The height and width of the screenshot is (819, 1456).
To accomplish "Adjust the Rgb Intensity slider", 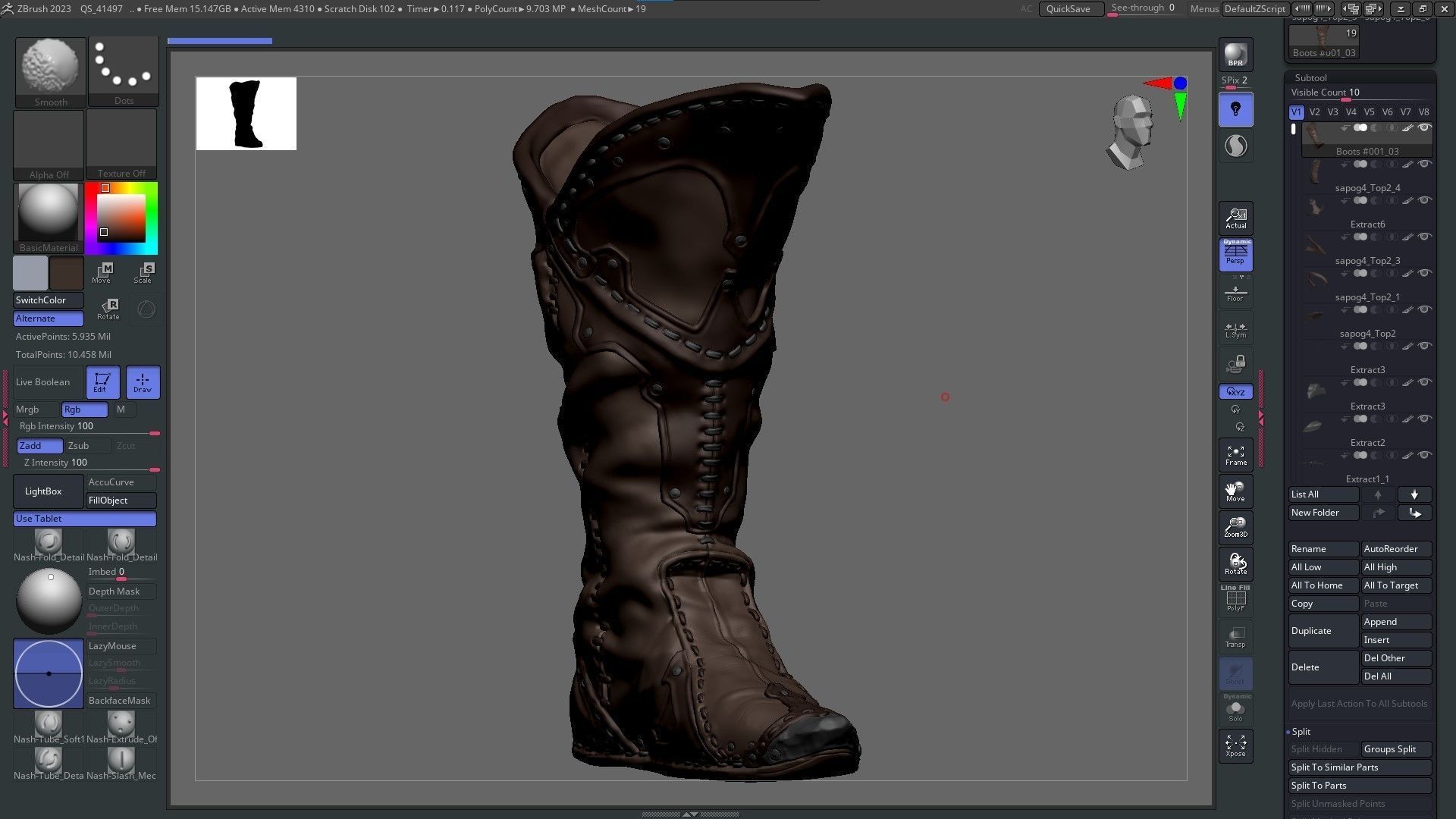I will point(88,427).
